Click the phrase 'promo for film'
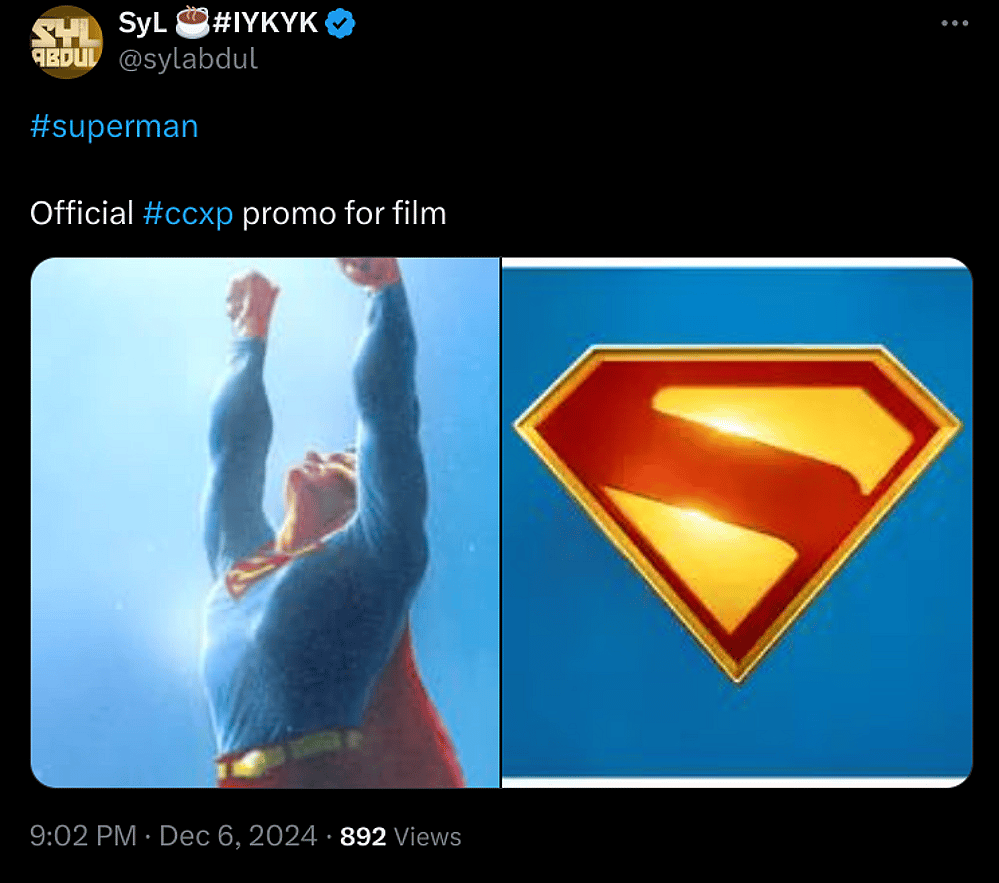The width and height of the screenshot is (999, 883). (343, 213)
